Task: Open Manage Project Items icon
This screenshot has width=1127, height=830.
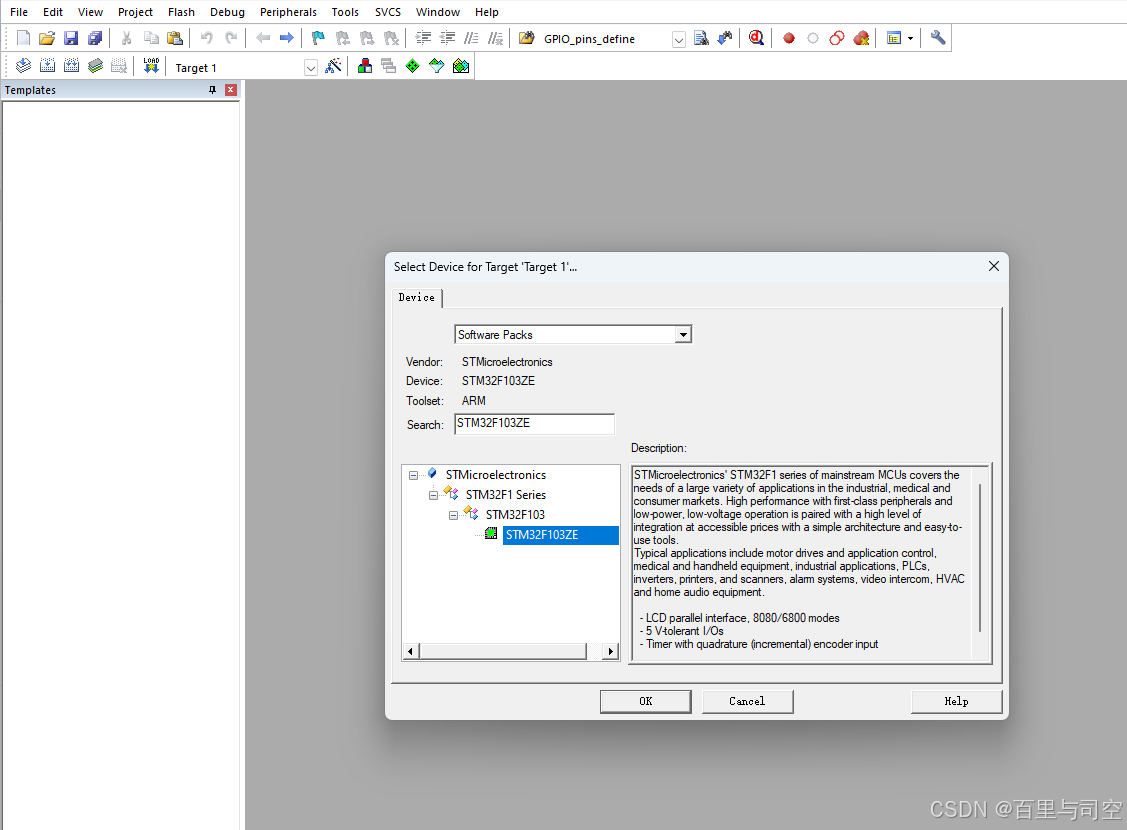Action: tap(365, 66)
